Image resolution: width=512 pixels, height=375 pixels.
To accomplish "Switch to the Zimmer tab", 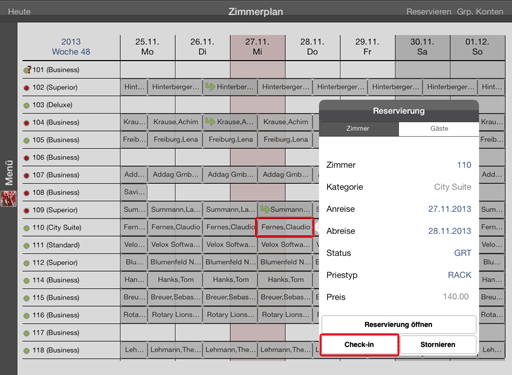I will pyautogui.click(x=359, y=129).
